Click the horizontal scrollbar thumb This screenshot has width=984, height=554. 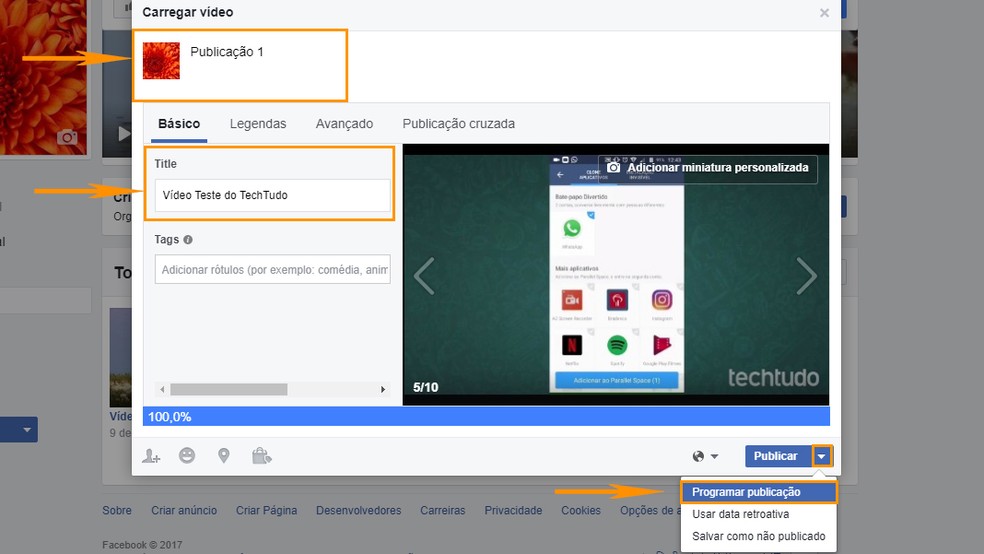pyautogui.click(x=229, y=390)
